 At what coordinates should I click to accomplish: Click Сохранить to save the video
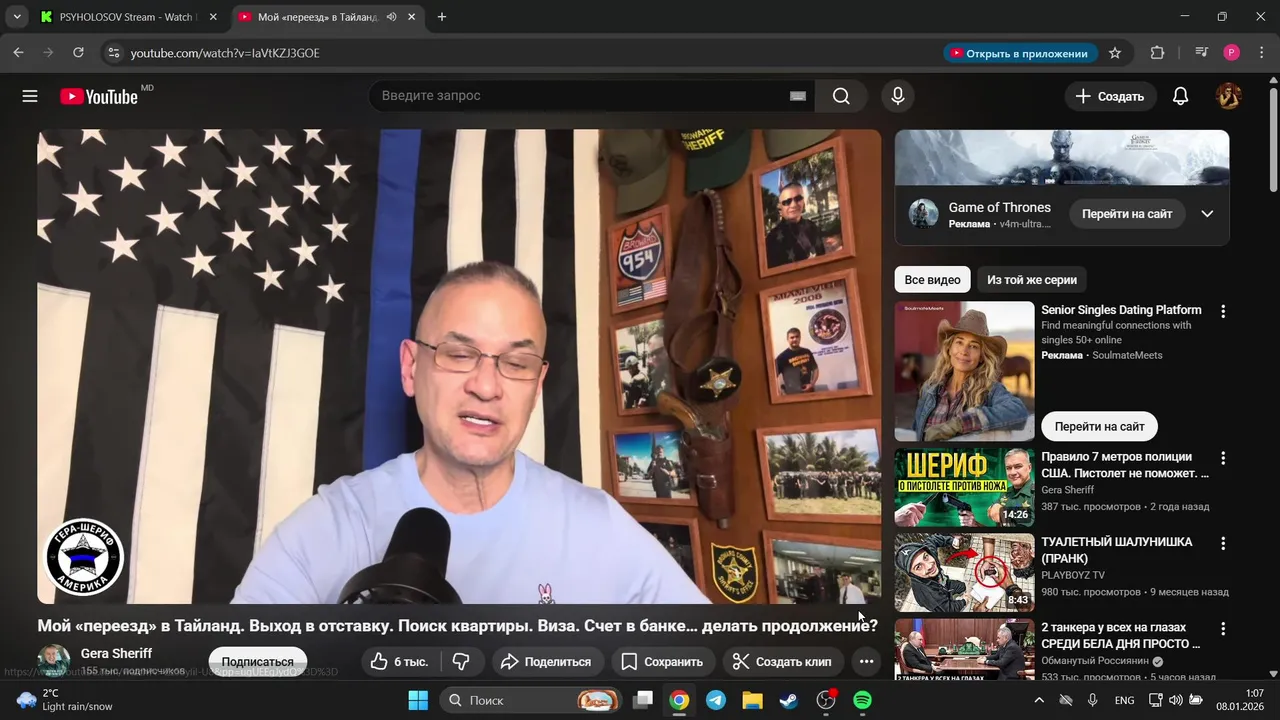coord(662,662)
